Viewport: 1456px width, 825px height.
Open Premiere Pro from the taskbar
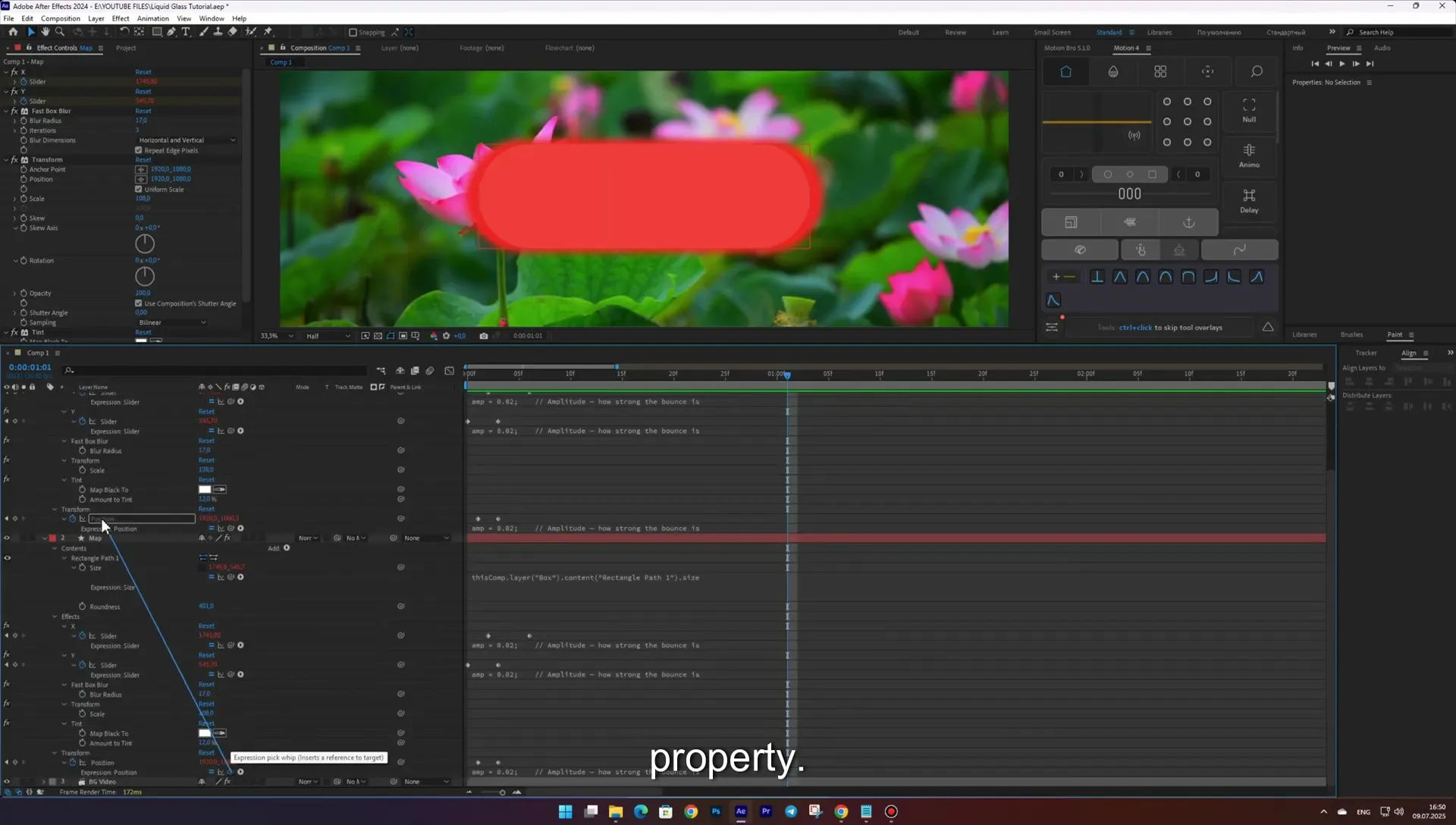766,811
